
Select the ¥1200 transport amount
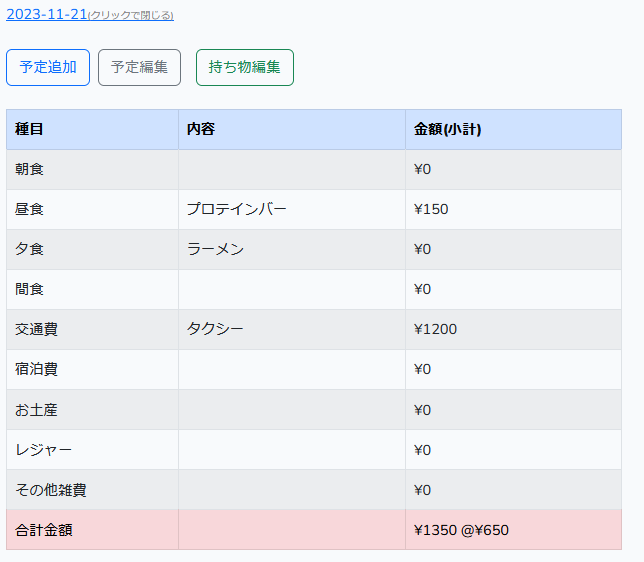pos(435,329)
